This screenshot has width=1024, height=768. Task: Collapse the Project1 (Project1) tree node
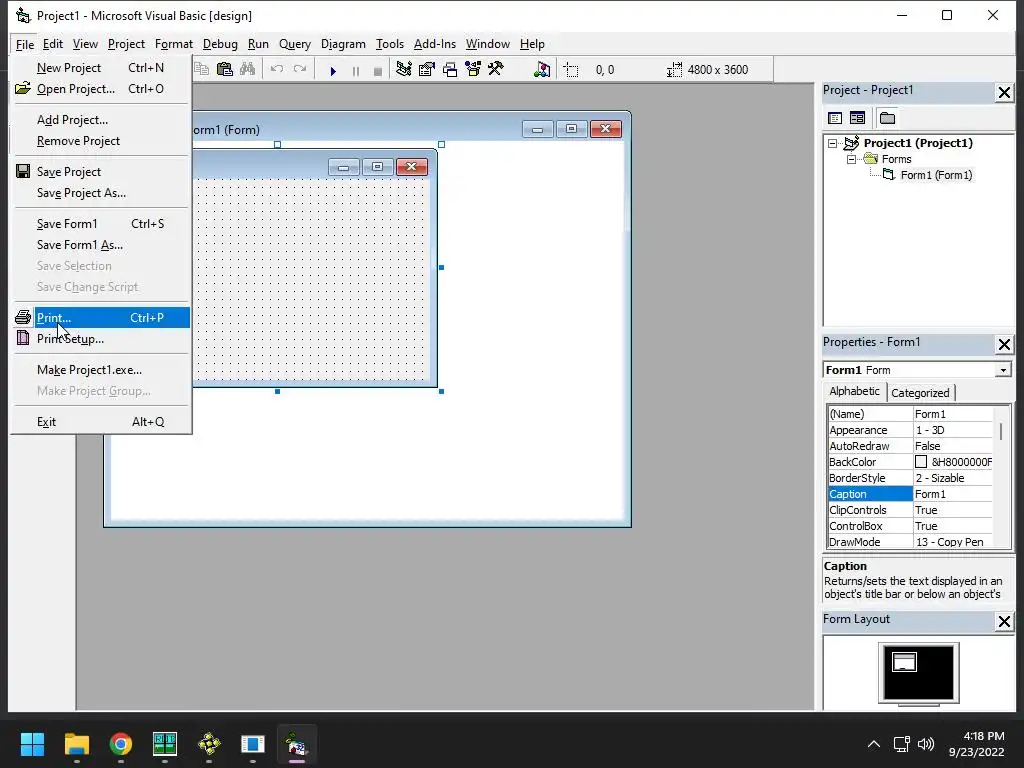(833, 143)
